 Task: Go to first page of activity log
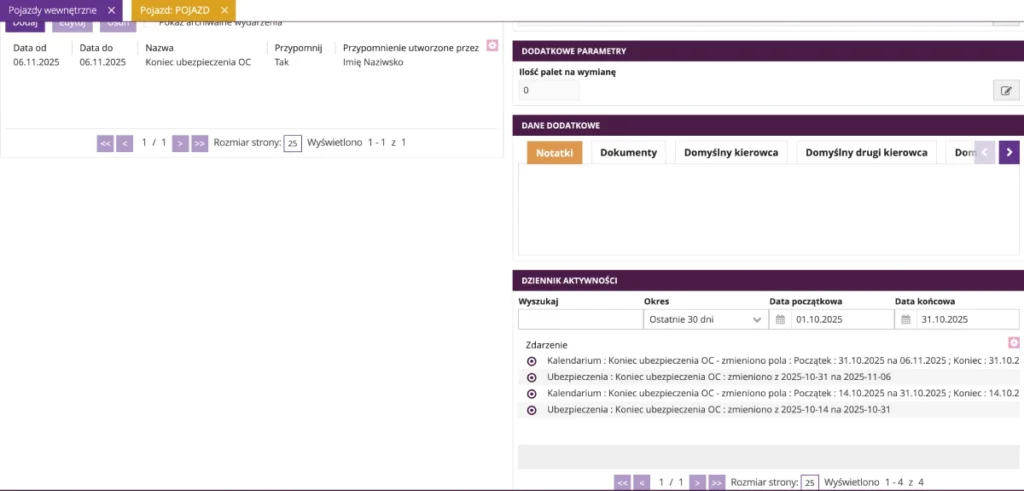622,483
